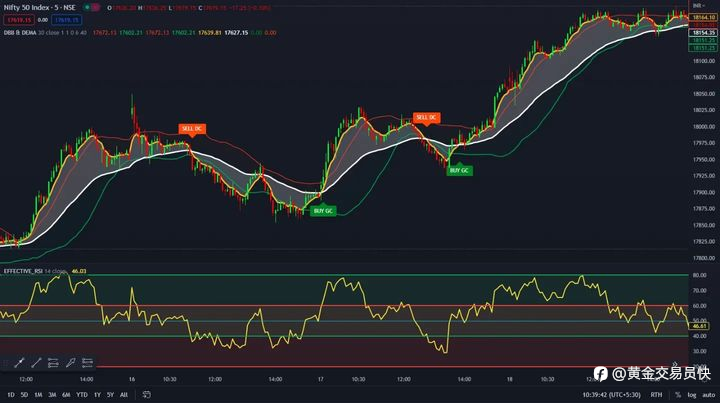
Task: Set the time range to 3M
Action: click(52, 395)
